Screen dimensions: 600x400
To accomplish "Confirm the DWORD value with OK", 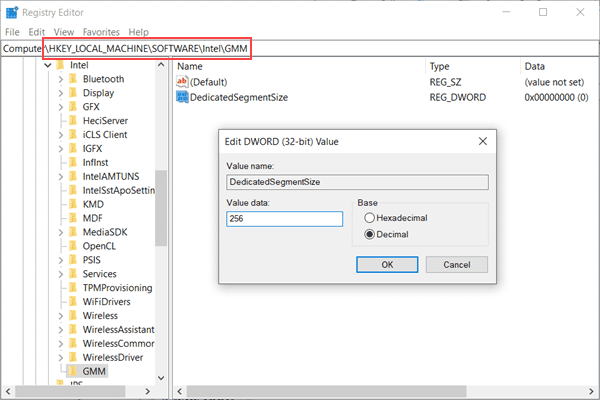I will 387,264.
